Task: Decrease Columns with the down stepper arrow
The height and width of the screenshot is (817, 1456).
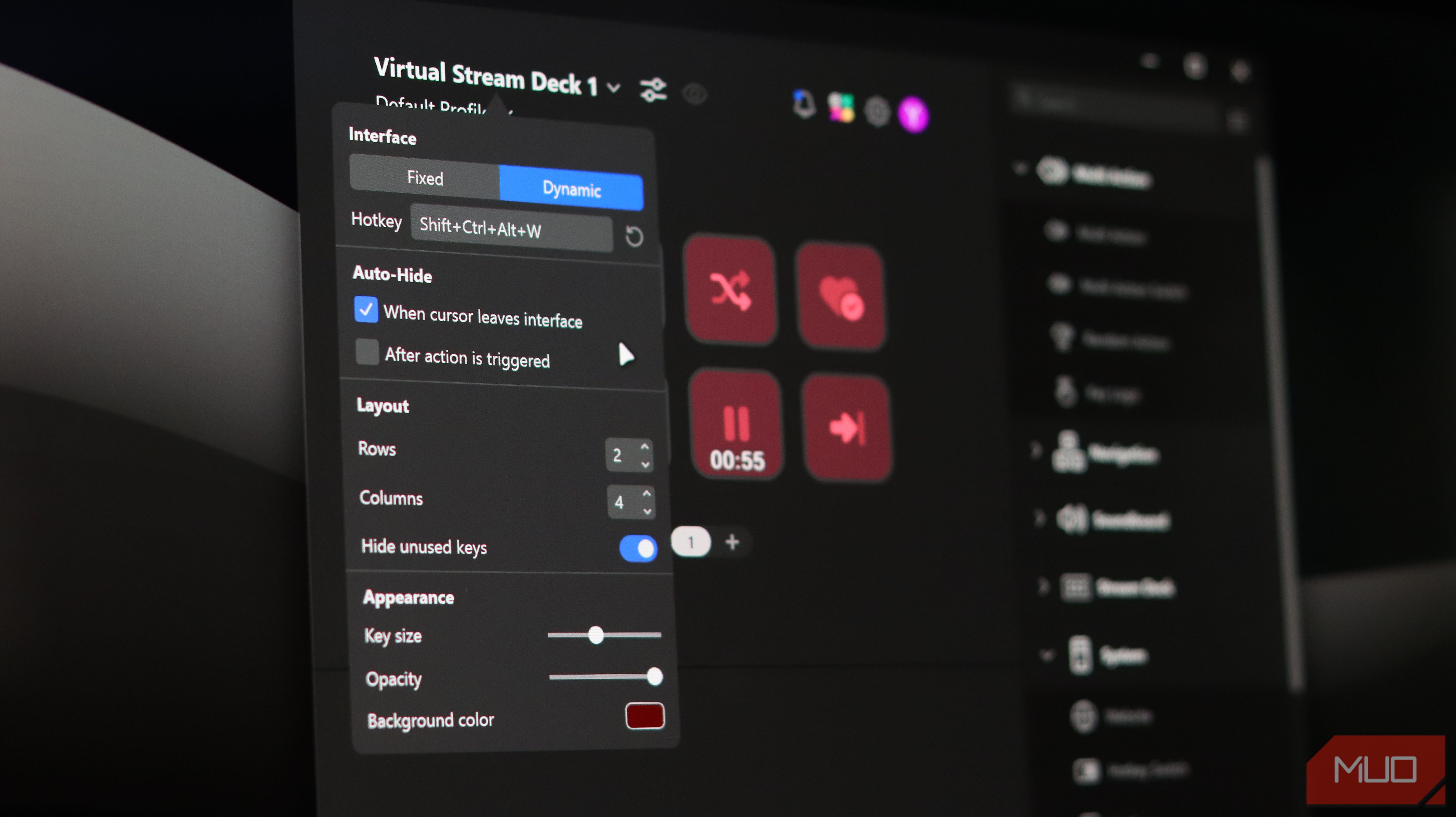Action: point(647,511)
